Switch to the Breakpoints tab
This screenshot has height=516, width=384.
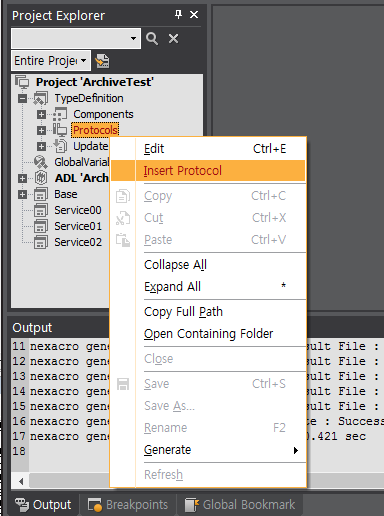tap(128, 505)
